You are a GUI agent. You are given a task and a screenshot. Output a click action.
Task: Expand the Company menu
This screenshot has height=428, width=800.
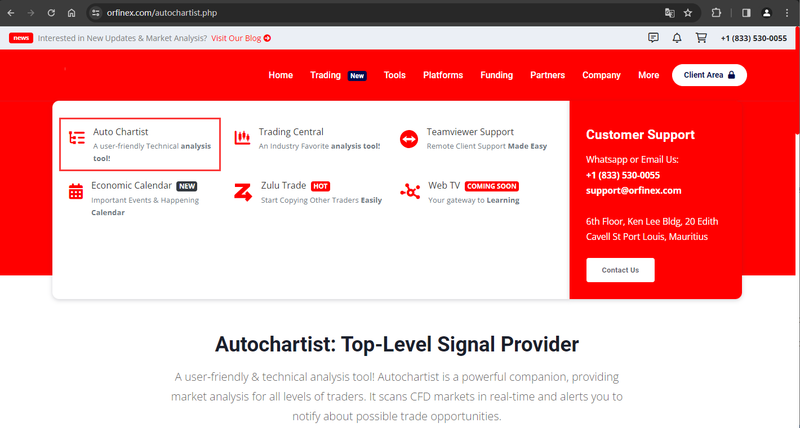click(x=601, y=75)
